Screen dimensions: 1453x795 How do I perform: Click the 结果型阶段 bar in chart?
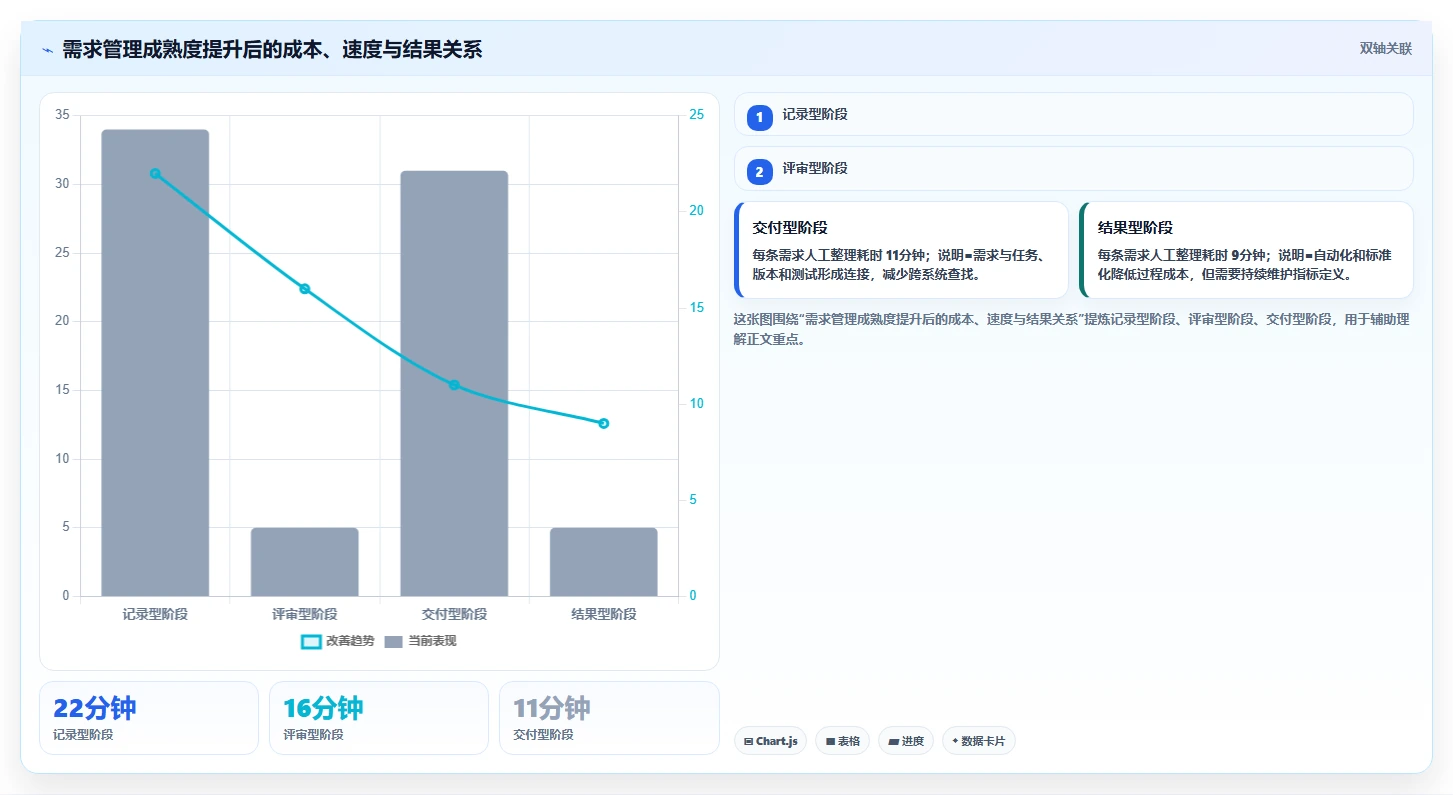coord(604,562)
